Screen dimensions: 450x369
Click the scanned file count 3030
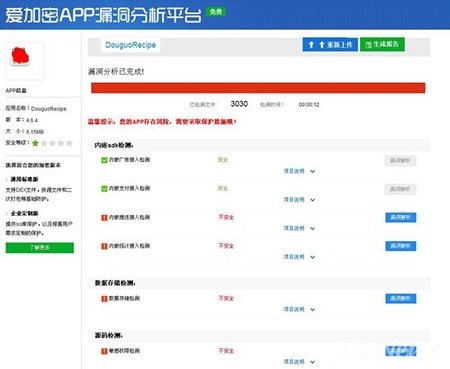(239, 104)
